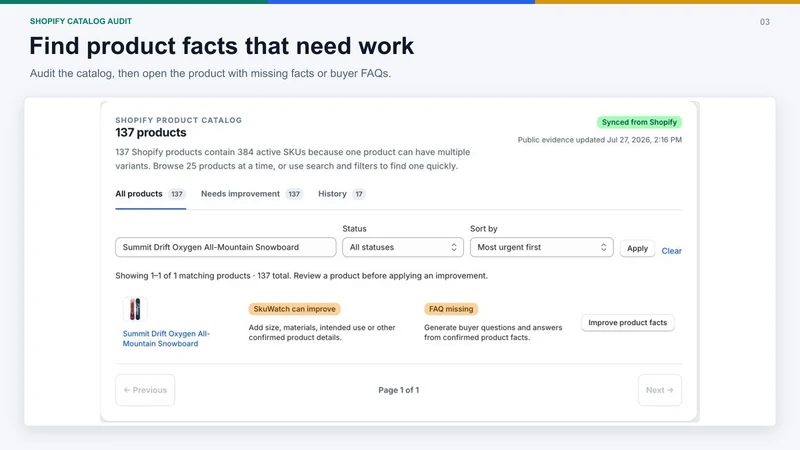800x450 pixels.
Task: Click the Apply button
Action: coord(637,248)
